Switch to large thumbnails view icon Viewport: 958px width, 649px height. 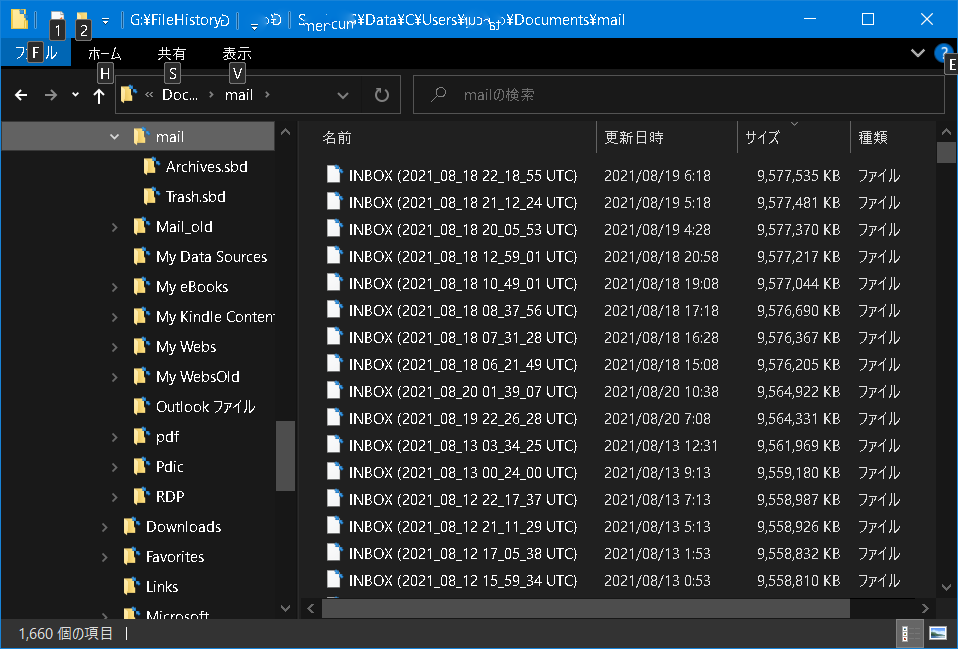[937, 634]
